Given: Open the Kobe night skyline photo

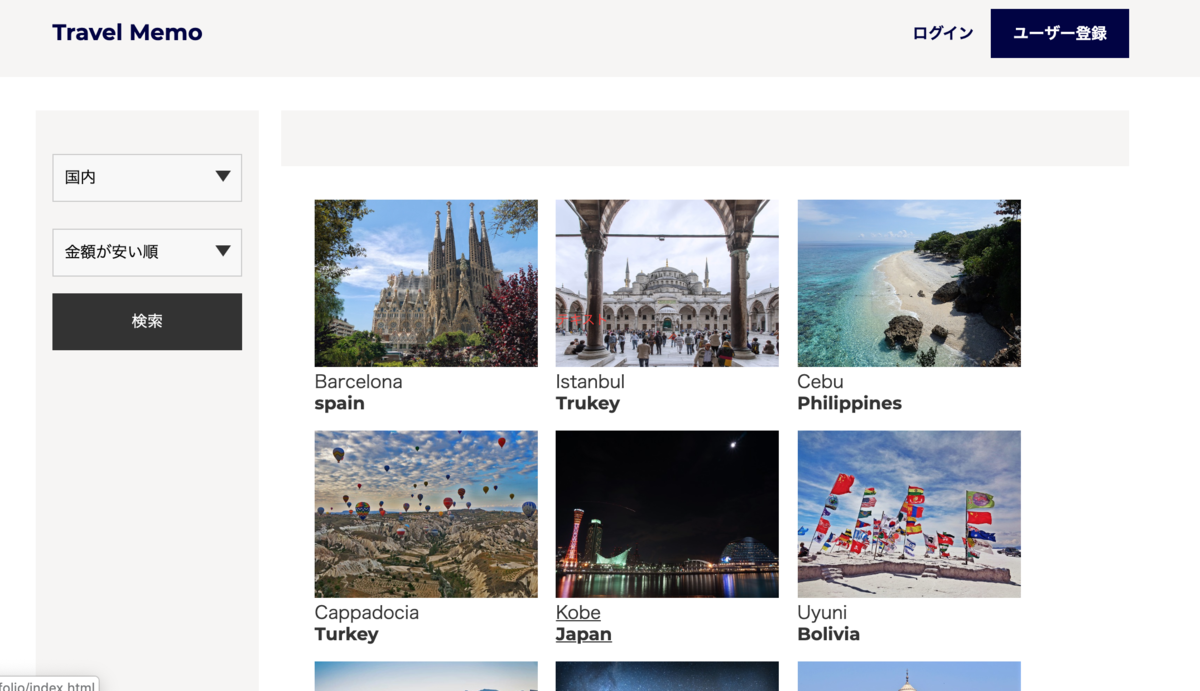Looking at the screenshot, I should point(667,514).
